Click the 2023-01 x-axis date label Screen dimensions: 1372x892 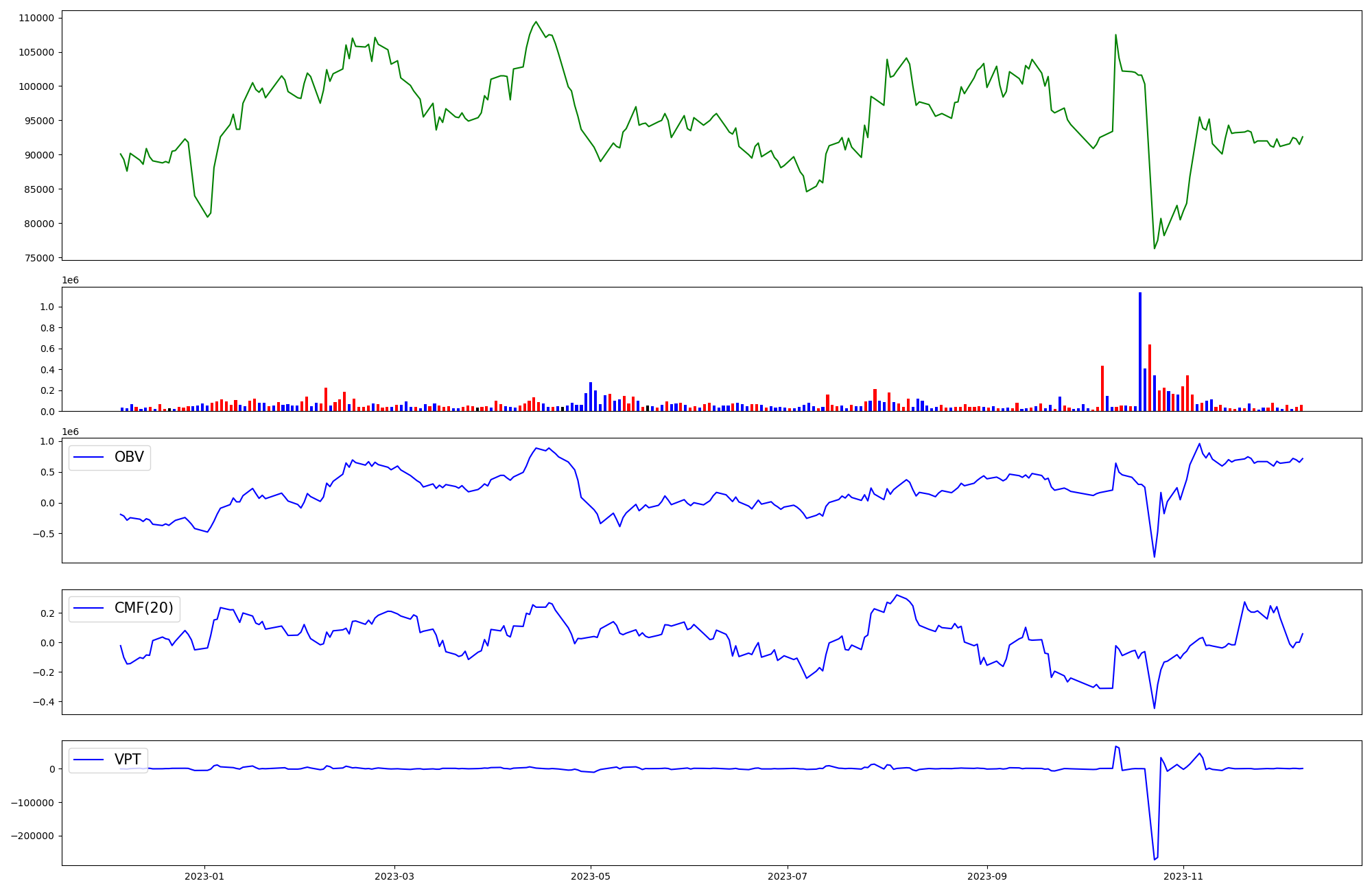[x=204, y=876]
